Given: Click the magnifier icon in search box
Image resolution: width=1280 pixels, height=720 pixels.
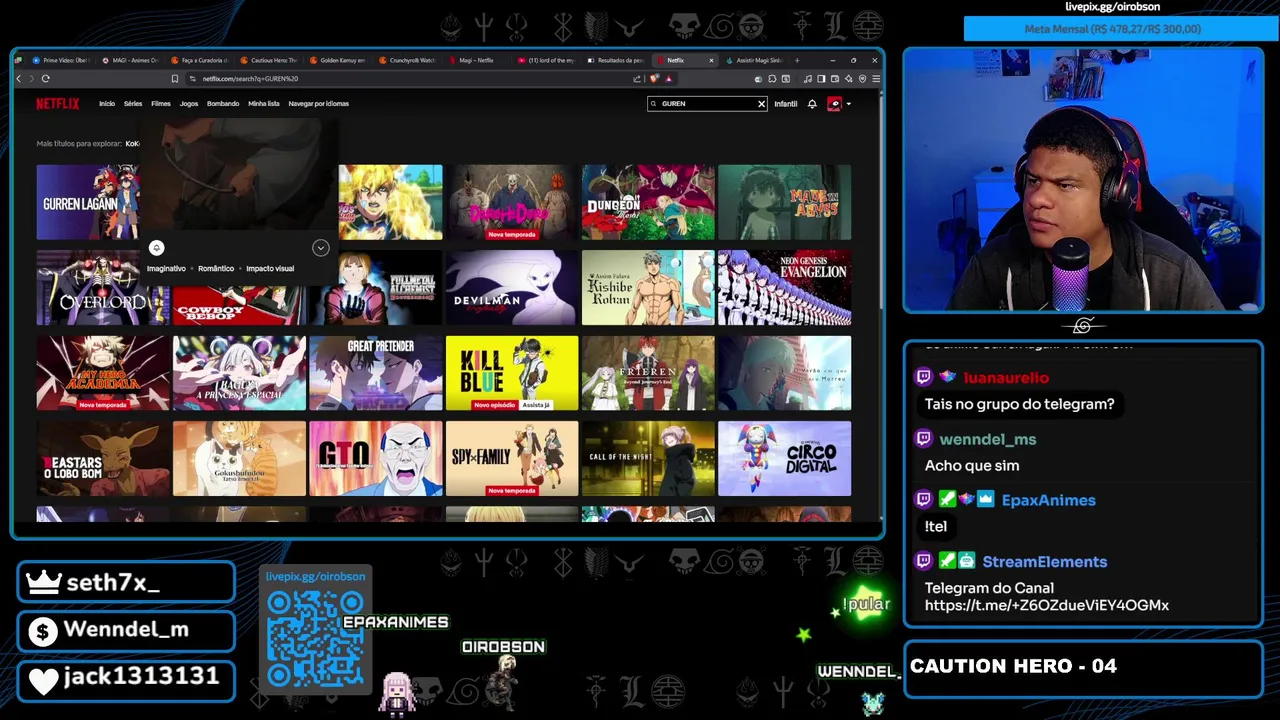Looking at the screenshot, I should coord(654,104).
